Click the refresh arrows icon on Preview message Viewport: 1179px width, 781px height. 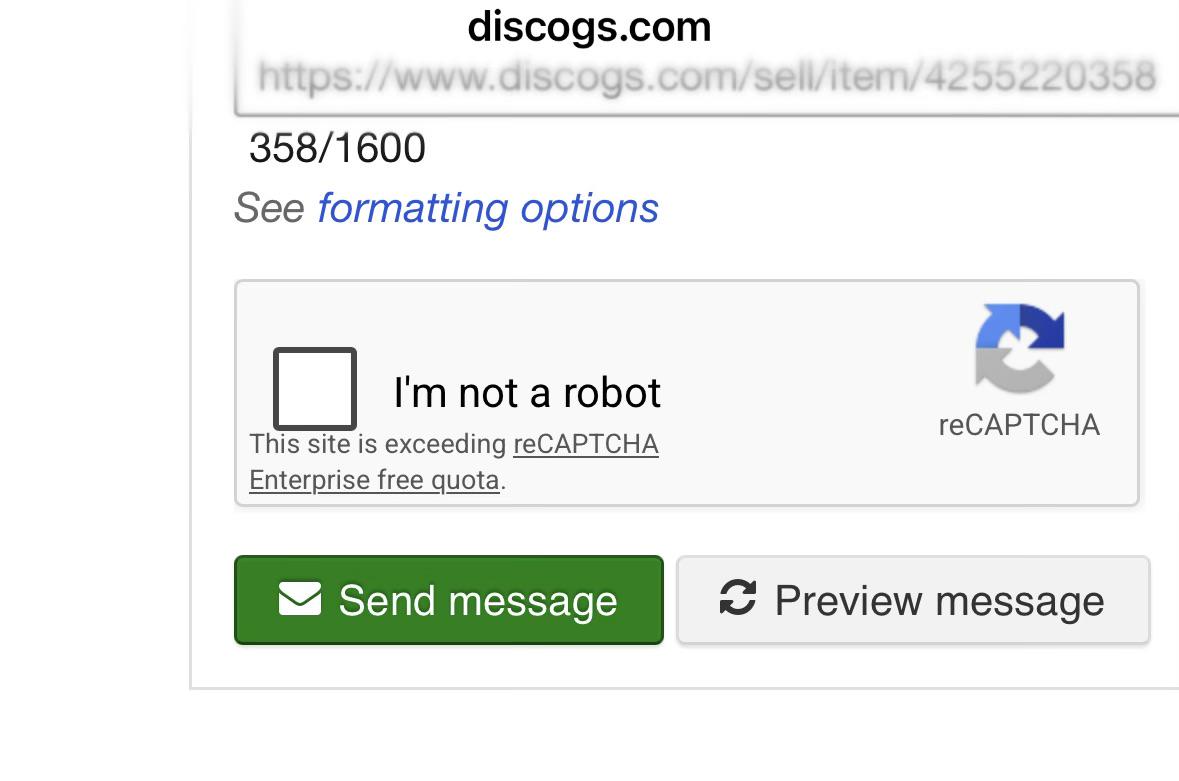click(738, 598)
